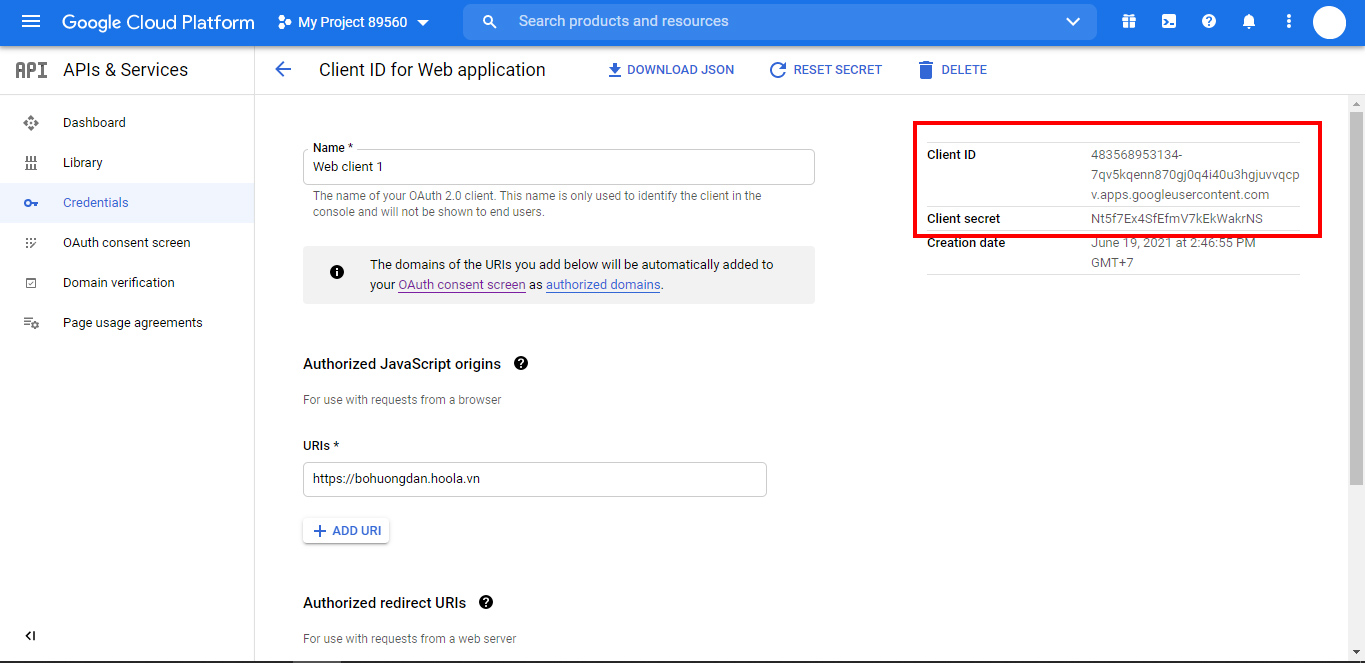Click the DOWNLOAD JSON button
The image size is (1366, 664).
point(671,70)
